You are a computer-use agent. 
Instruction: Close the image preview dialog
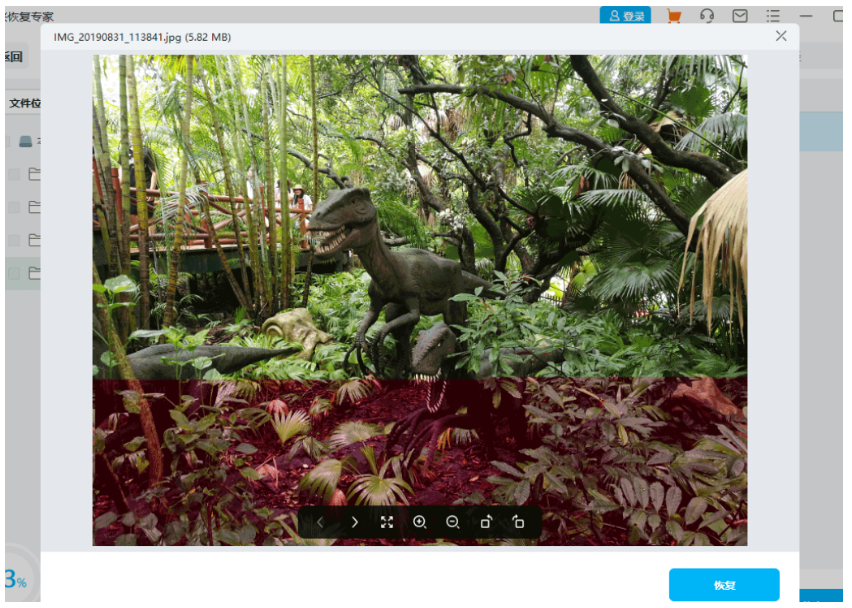(781, 36)
